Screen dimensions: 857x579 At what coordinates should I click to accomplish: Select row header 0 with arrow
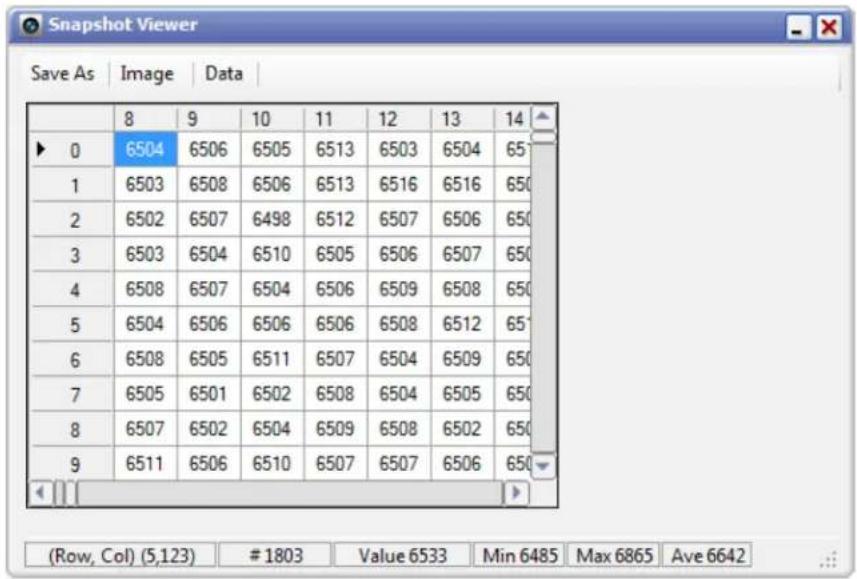pos(71,149)
